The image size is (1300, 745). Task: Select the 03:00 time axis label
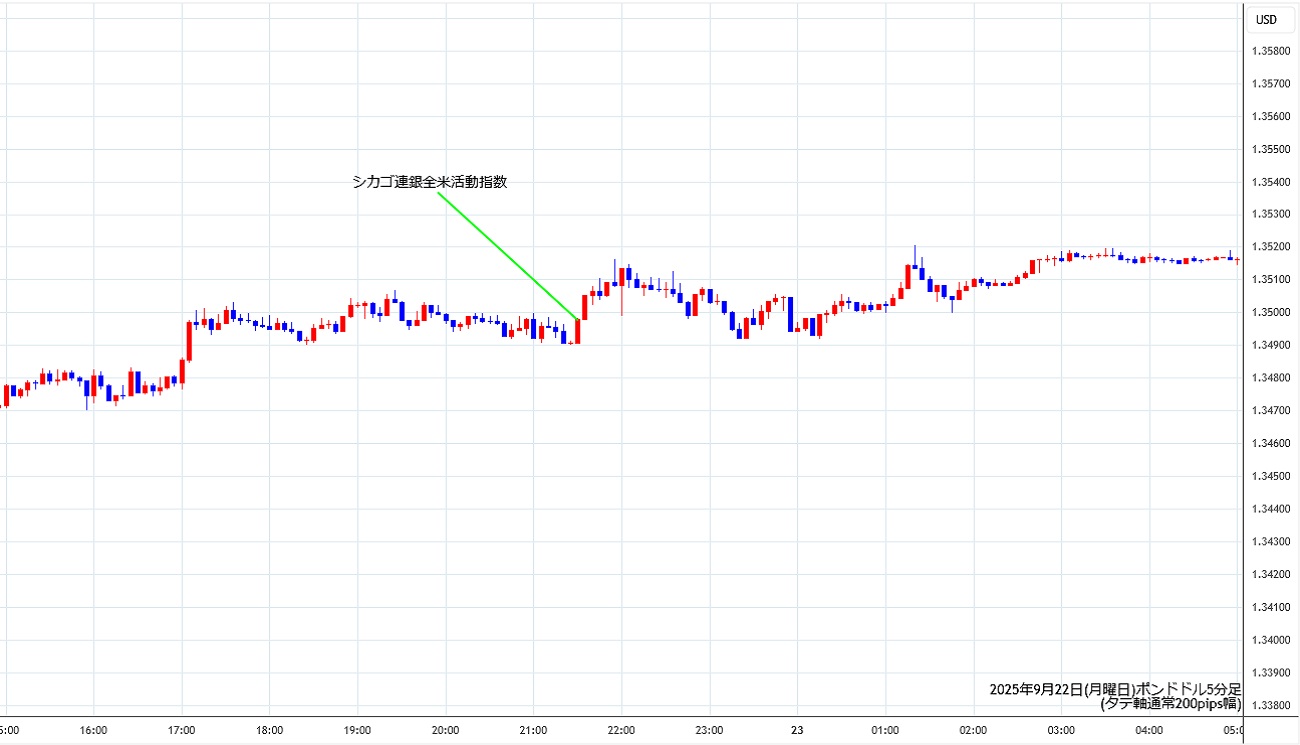point(1061,730)
